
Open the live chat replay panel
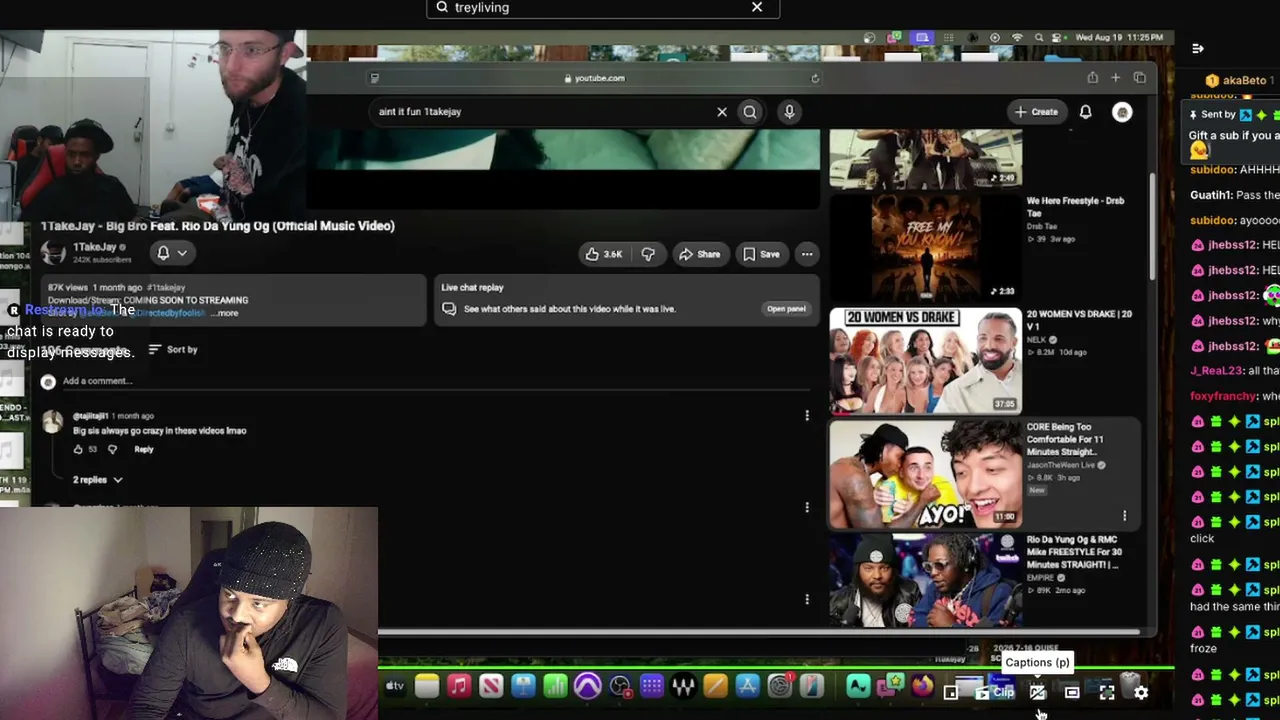786,309
